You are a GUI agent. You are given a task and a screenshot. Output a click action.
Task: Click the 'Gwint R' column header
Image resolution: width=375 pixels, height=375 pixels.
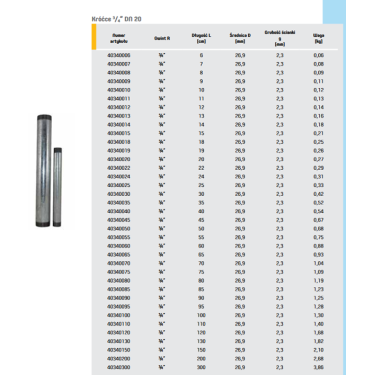pos(162,38)
